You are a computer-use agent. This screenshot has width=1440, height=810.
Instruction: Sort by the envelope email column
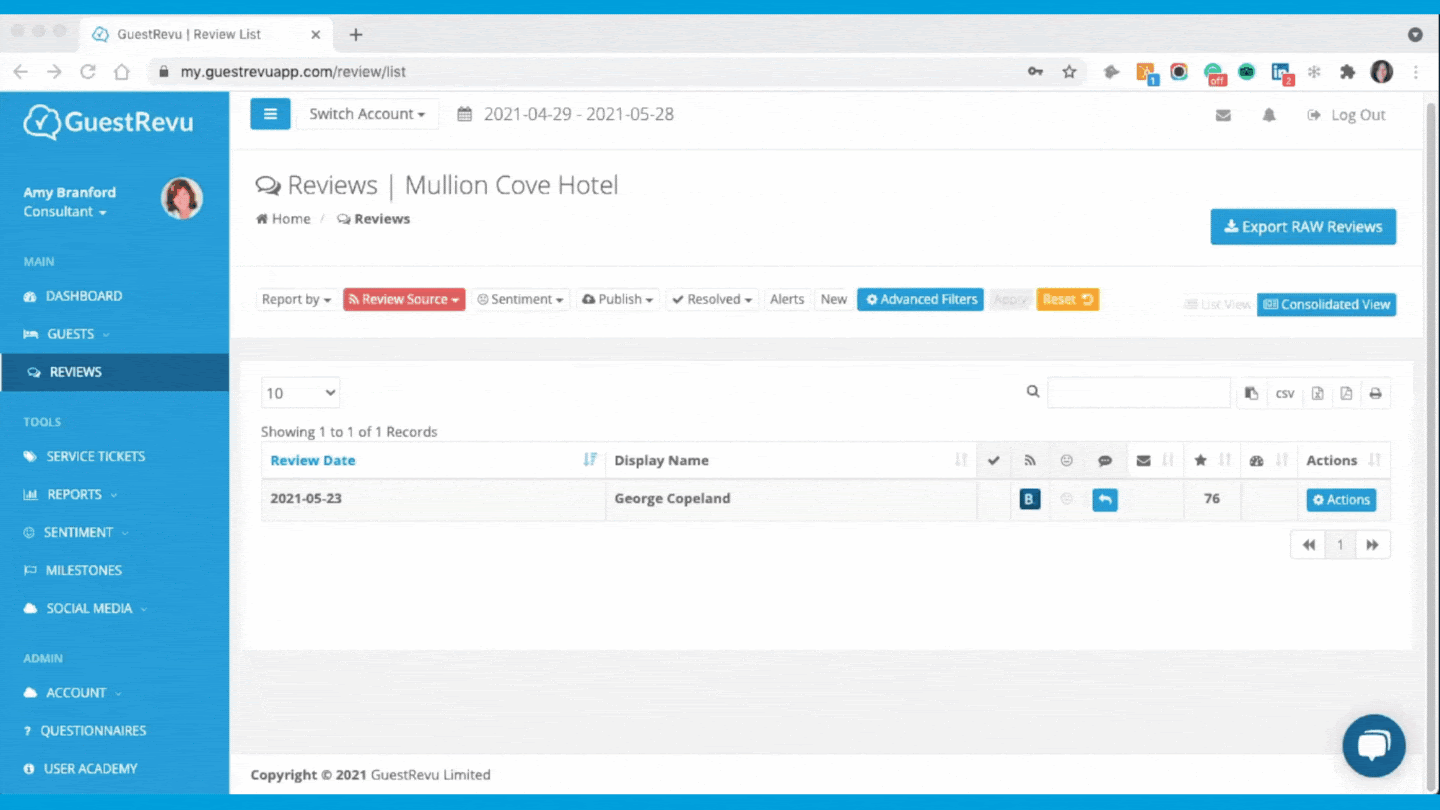click(x=1155, y=460)
